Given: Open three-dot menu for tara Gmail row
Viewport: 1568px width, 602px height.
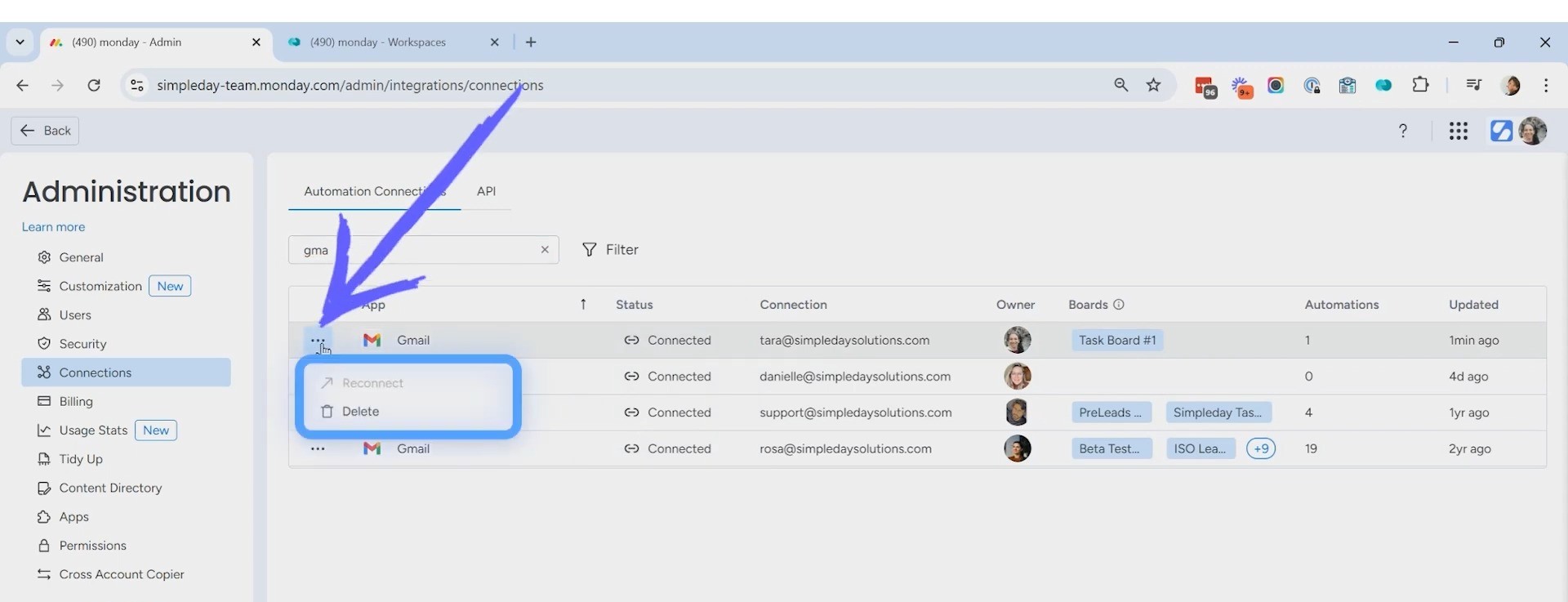Looking at the screenshot, I should (318, 340).
